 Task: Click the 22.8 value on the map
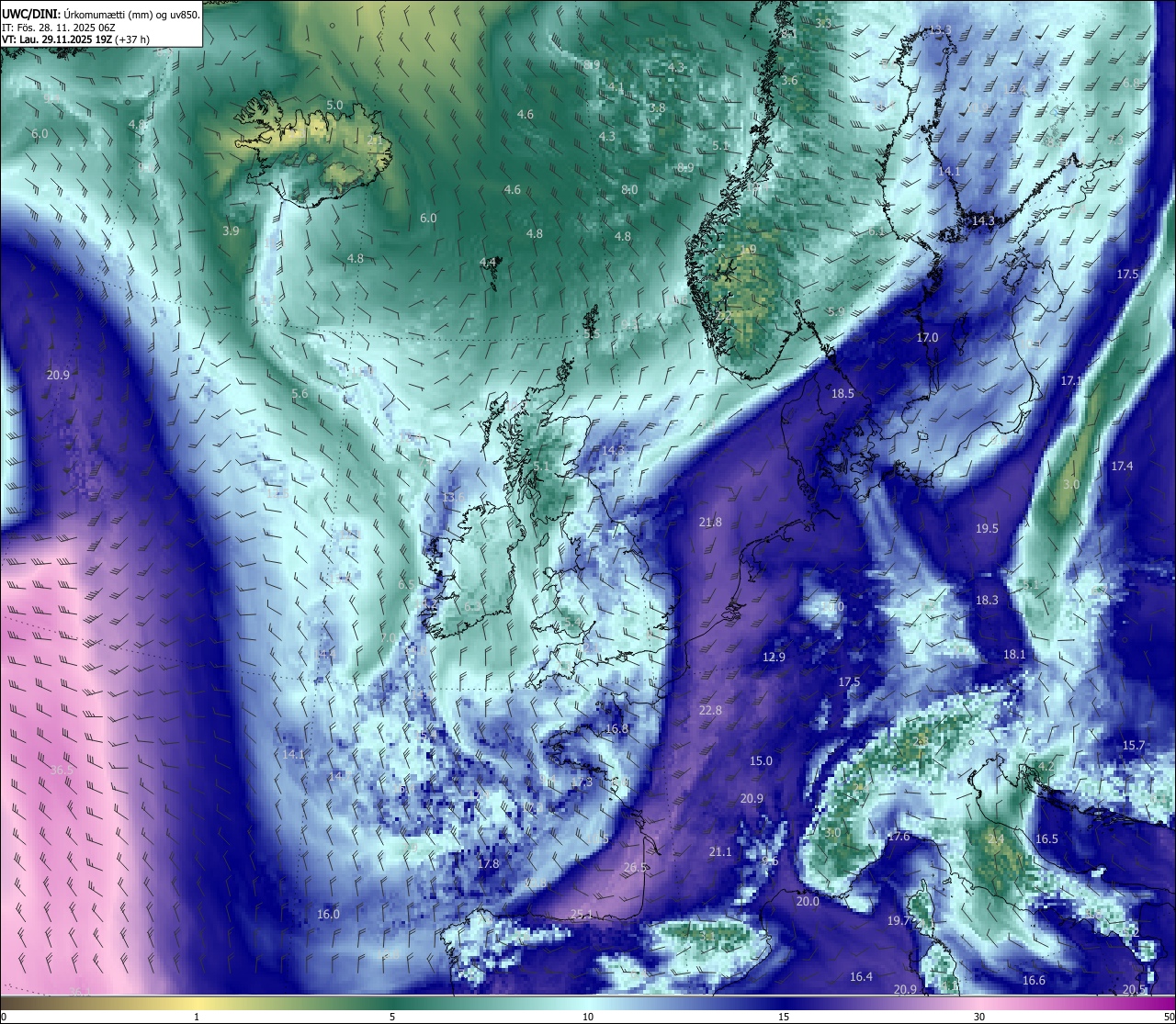[x=710, y=711]
